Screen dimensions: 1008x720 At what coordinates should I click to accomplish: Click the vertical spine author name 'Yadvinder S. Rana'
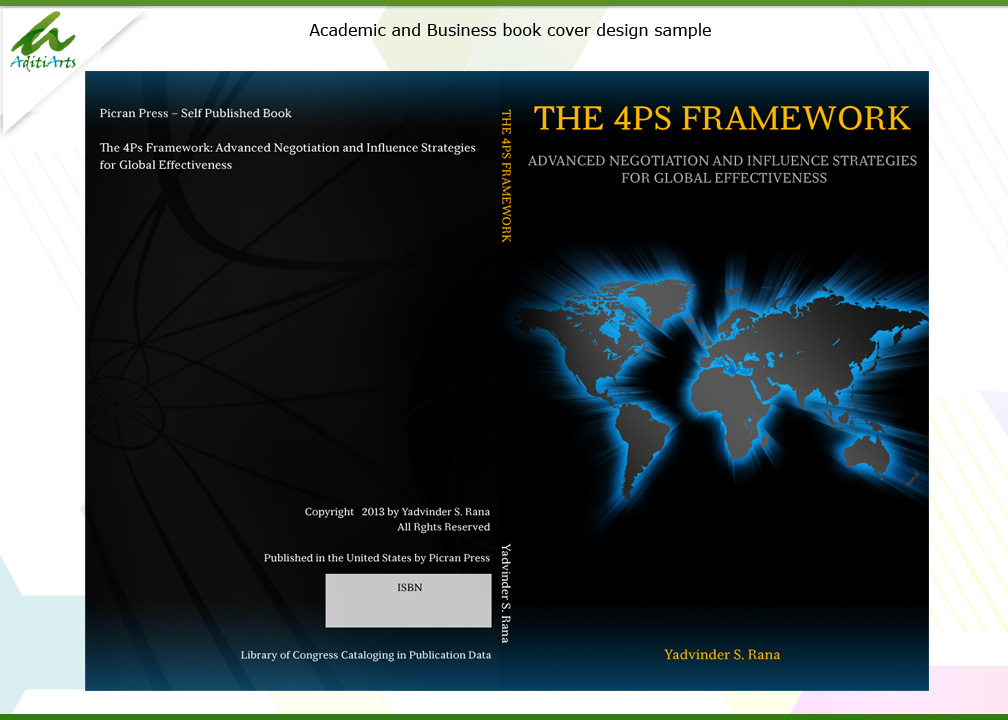coord(505,593)
